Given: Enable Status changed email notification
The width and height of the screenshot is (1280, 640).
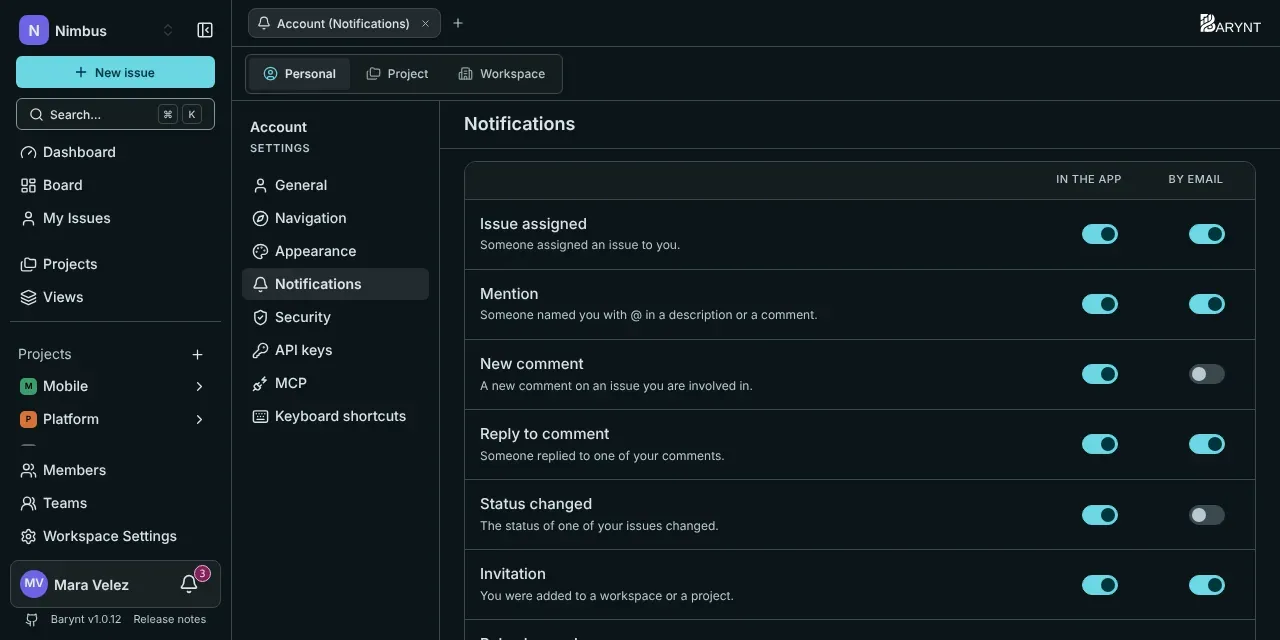Looking at the screenshot, I should [x=1207, y=515].
